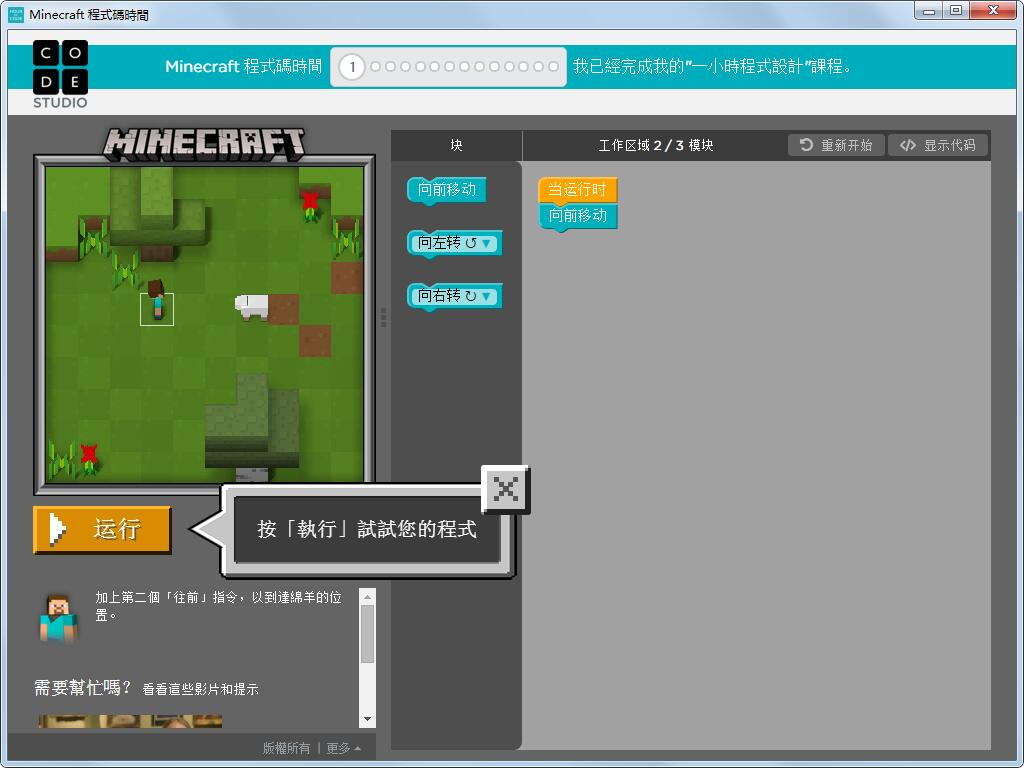Click the instructions scrollbar down arrow

(367, 719)
